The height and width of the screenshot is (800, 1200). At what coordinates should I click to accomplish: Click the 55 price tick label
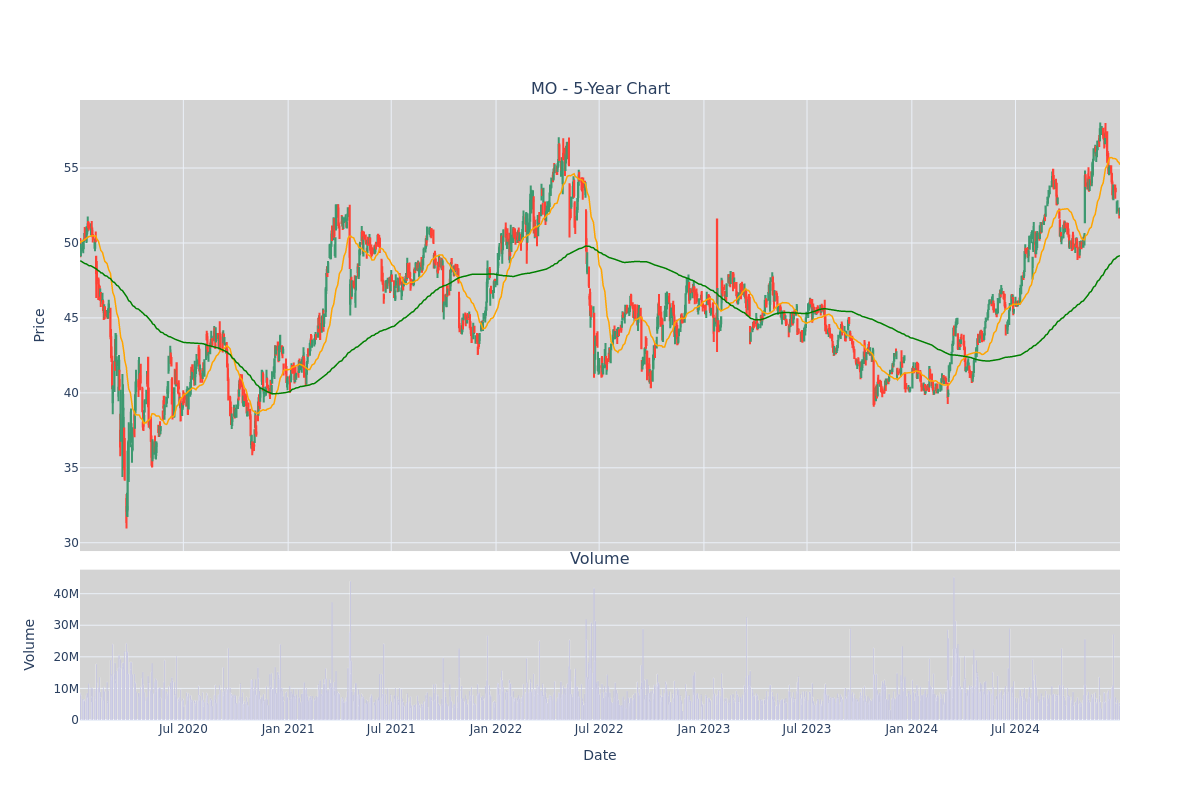point(71,168)
